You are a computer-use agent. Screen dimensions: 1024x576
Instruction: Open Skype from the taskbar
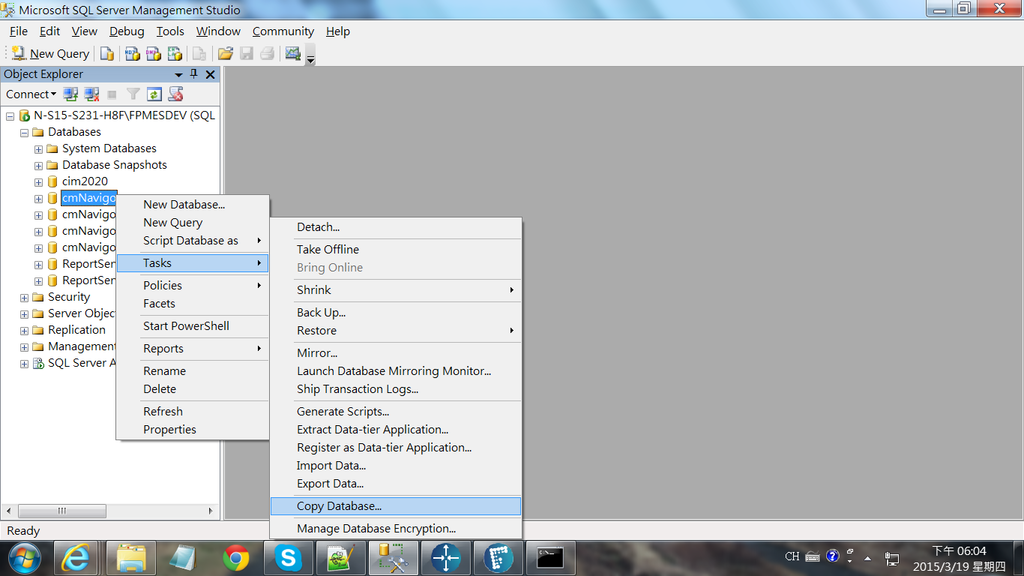coord(288,559)
